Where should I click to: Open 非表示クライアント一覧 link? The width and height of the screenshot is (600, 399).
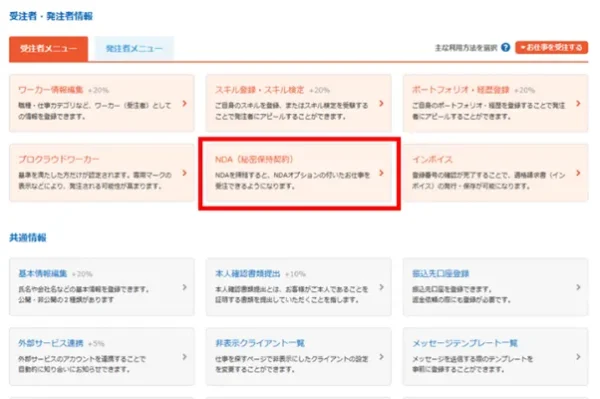(260, 343)
